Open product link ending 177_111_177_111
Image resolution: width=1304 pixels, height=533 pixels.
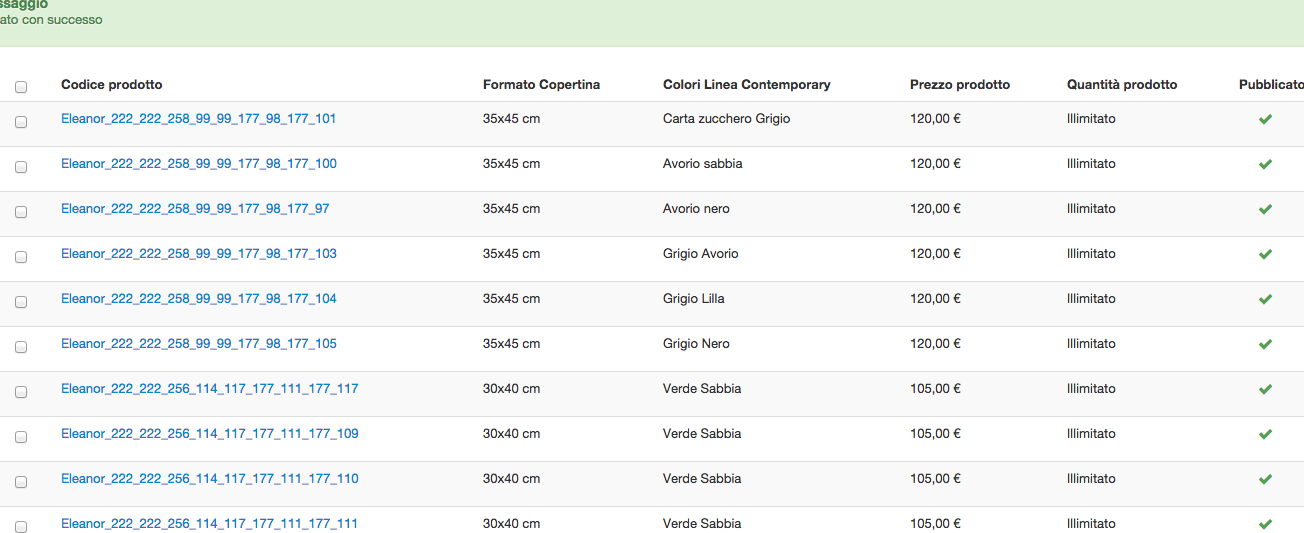coord(209,524)
